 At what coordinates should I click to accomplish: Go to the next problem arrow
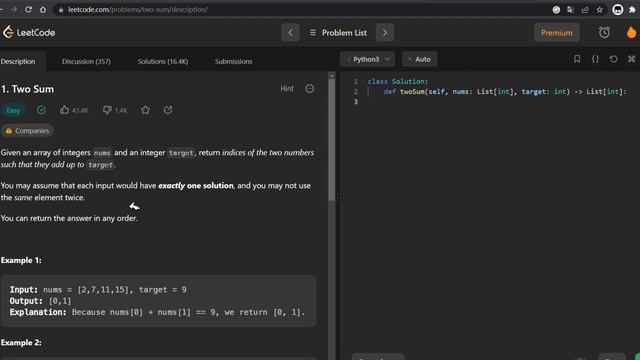click(x=385, y=33)
